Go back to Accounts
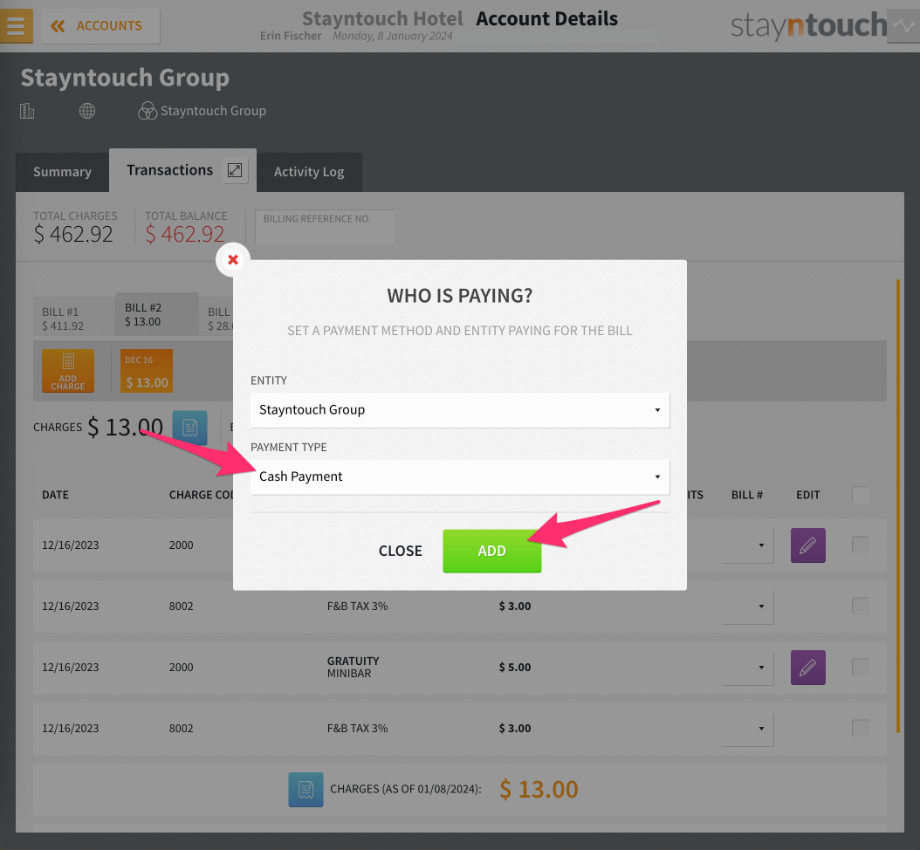The image size is (920, 850). [101, 26]
